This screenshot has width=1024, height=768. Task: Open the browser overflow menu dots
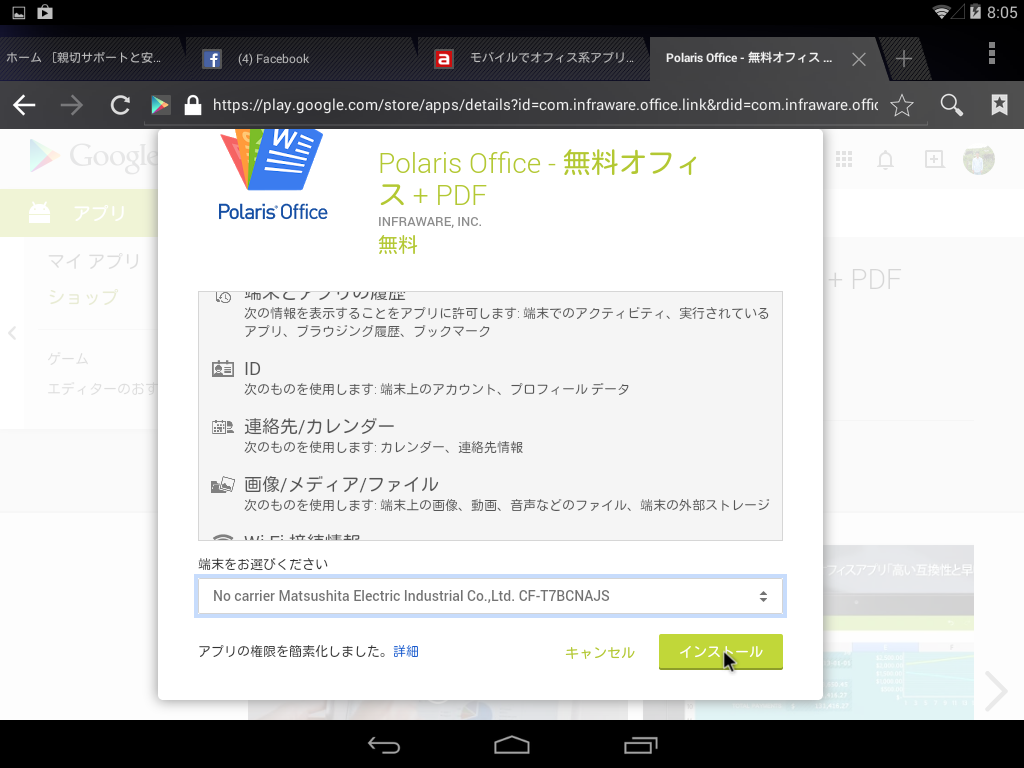(x=991, y=54)
